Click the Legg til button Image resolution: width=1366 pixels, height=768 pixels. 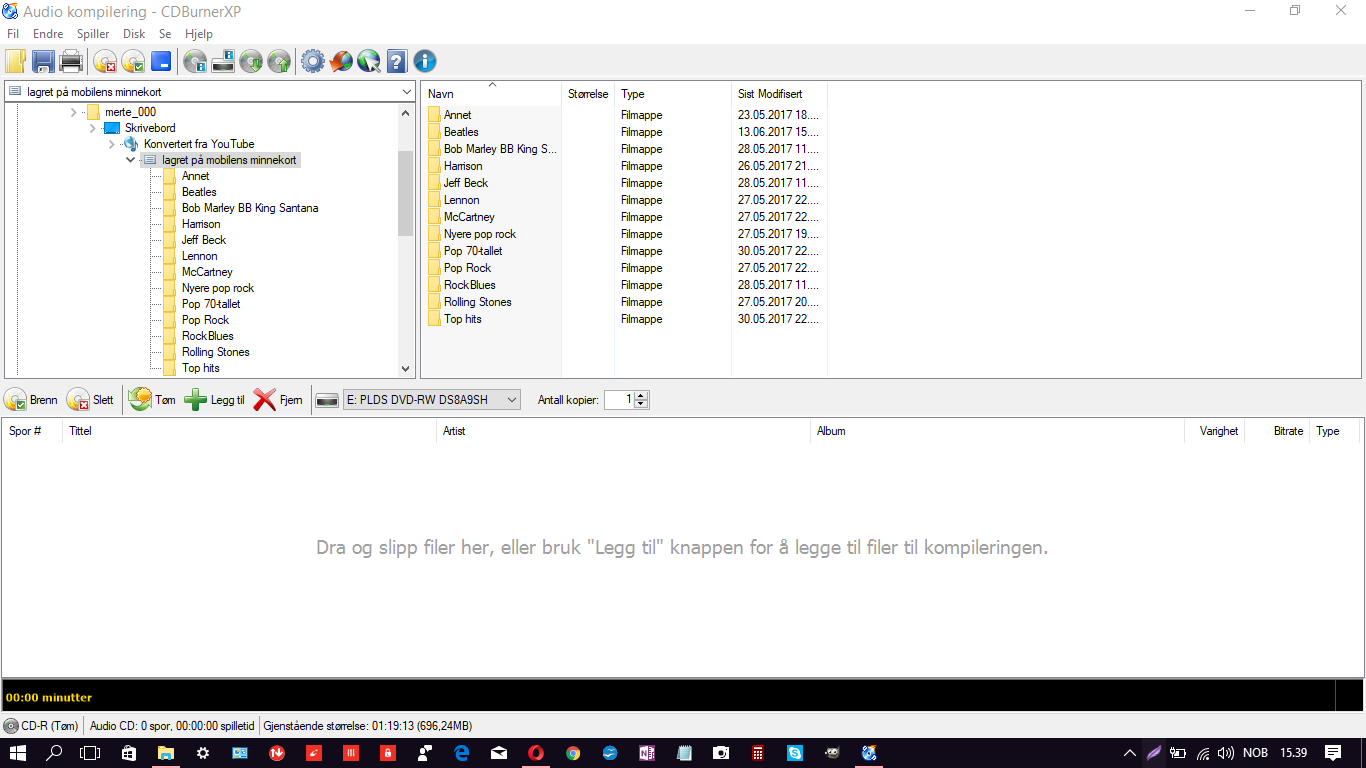(x=215, y=400)
